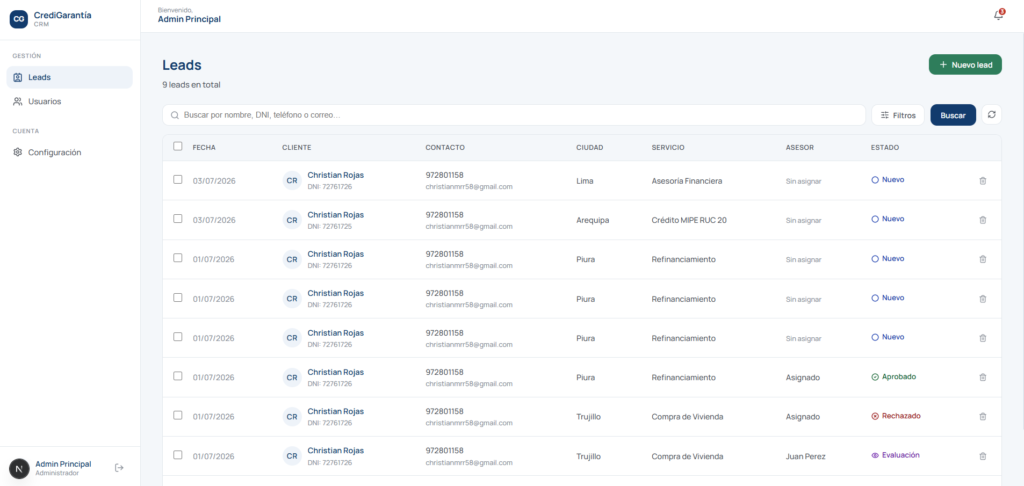Screen dimensions: 1024x486
Task: Click the CLIENTE column header
Action: (296, 148)
